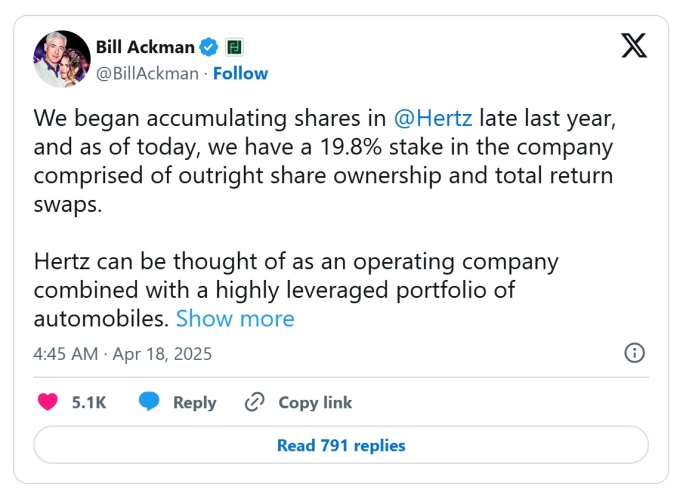Screen dimensions: 680x496
Task: Open Bill Ackman's profile picture
Action: [x=61, y=59]
